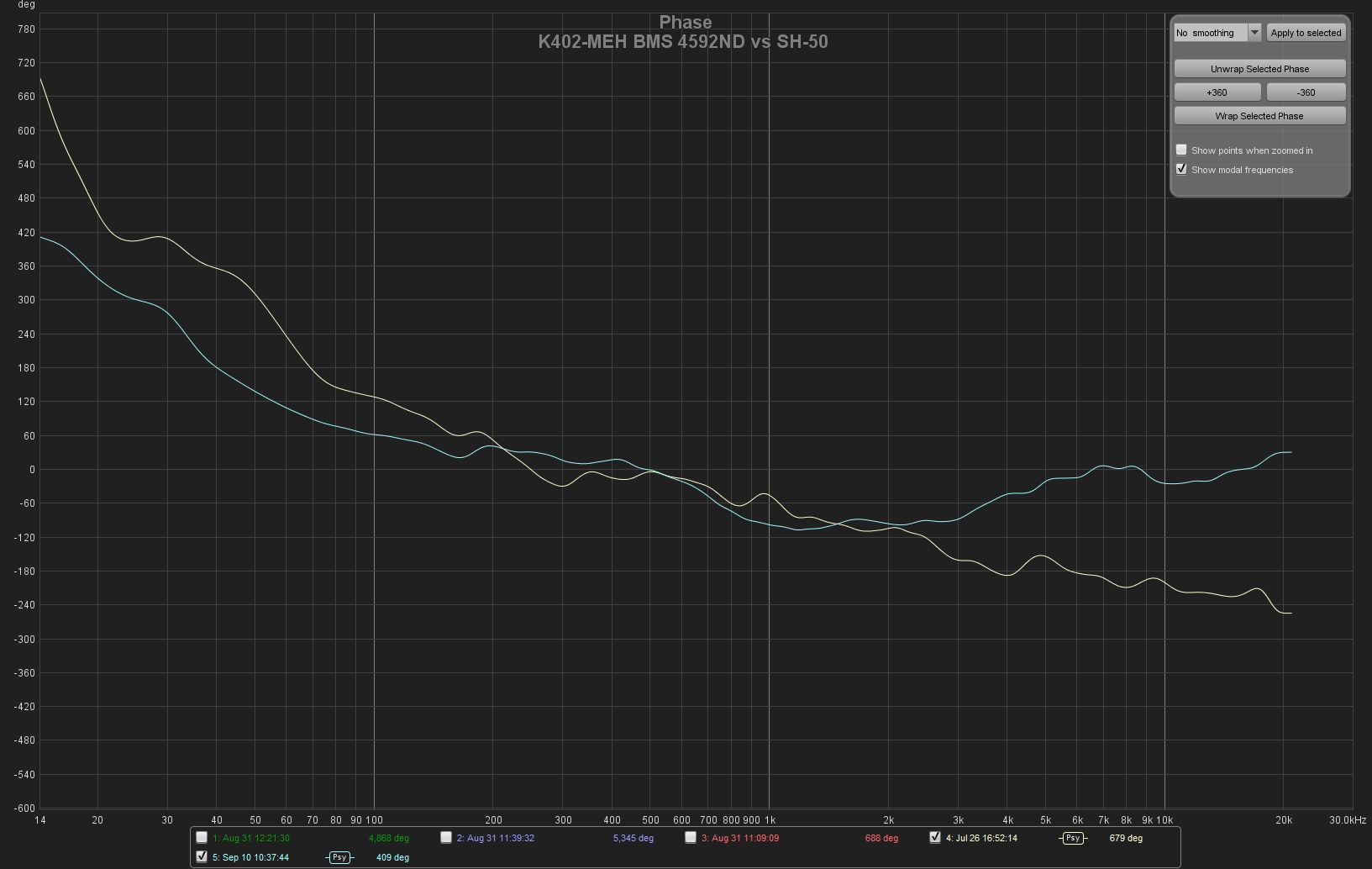Enable trace 2 Aug 31 11:39:32 checkbox
The height and width of the screenshot is (869, 1372).
[446, 837]
